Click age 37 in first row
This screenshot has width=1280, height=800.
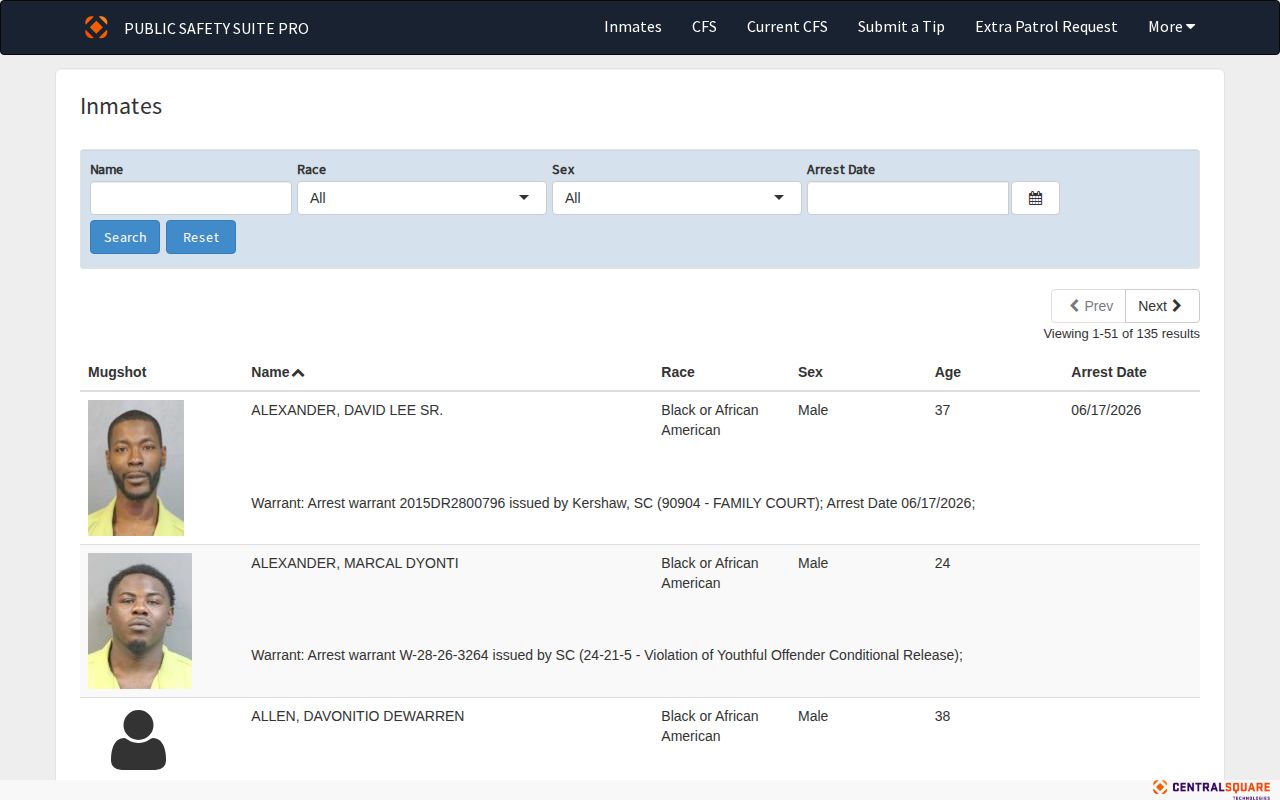[943, 410]
